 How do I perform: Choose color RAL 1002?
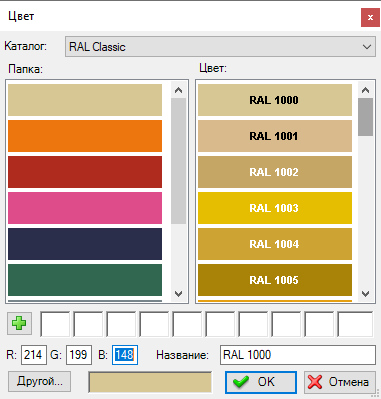pos(275,172)
